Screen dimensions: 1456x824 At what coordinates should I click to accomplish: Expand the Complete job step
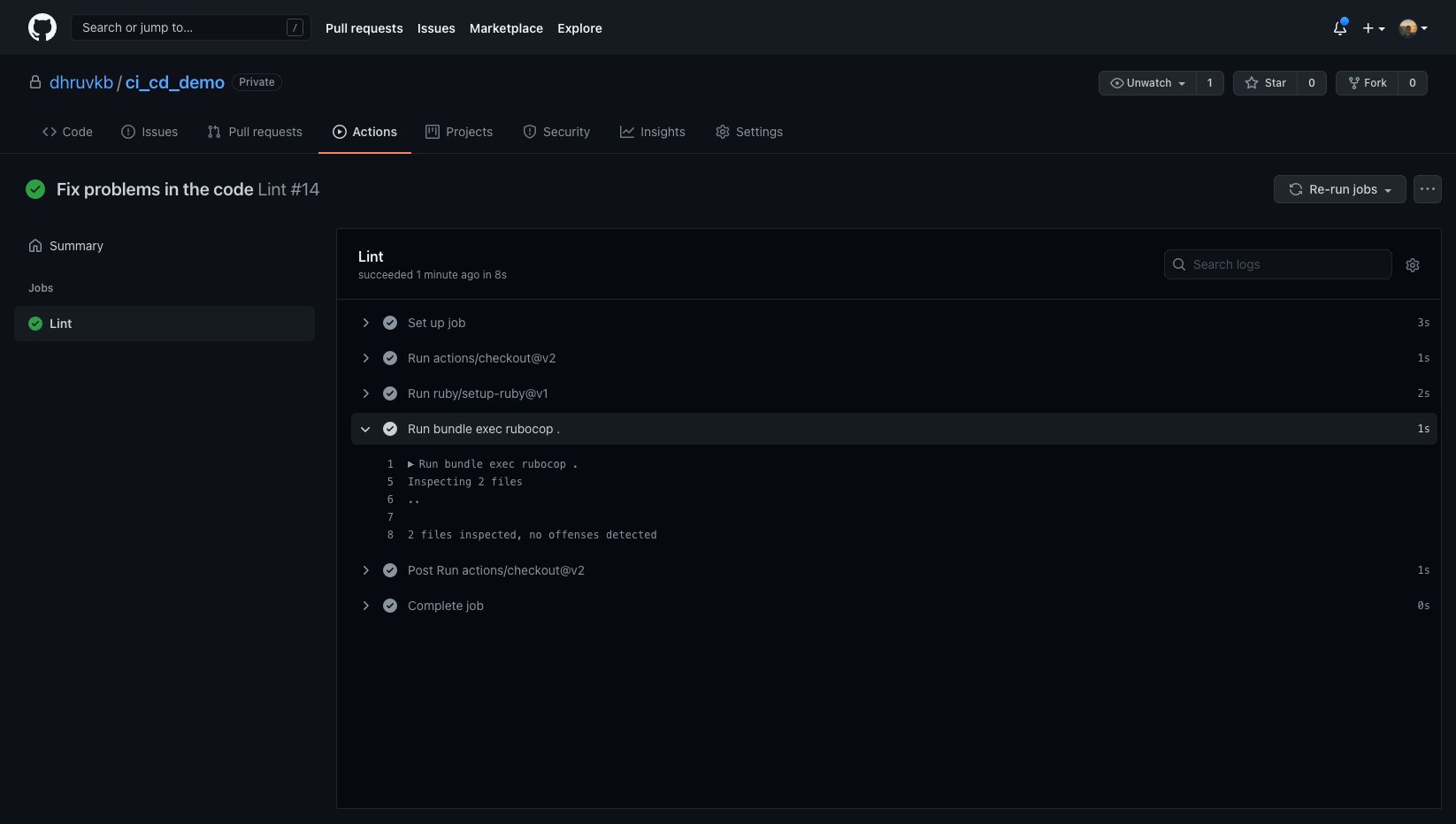[445, 606]
